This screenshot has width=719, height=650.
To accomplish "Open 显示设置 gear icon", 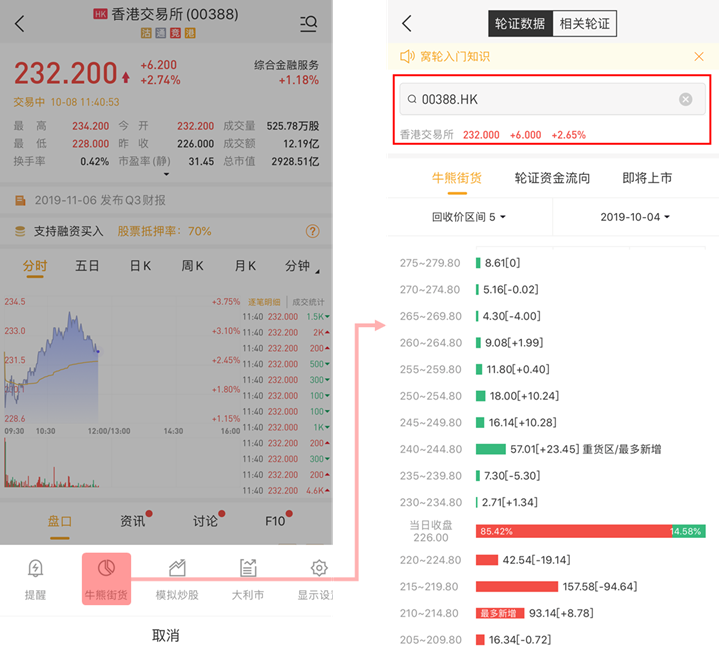I will tap(319, 568).
